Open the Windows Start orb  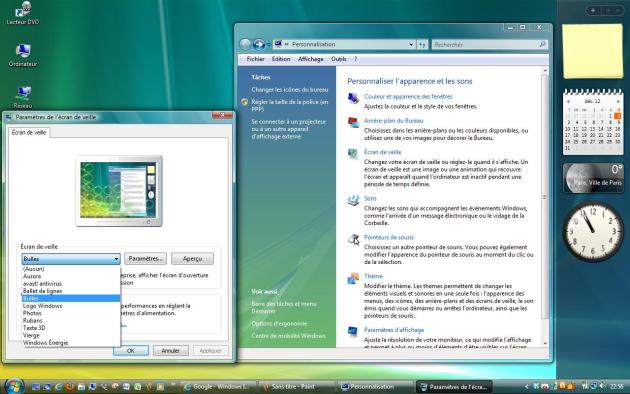[14, 386]
